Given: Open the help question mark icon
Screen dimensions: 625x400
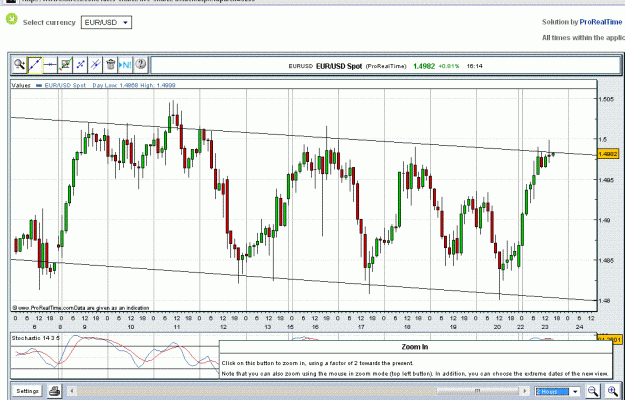Looking at the screenshot, I should pyautogui.click(x=140, y=65).
